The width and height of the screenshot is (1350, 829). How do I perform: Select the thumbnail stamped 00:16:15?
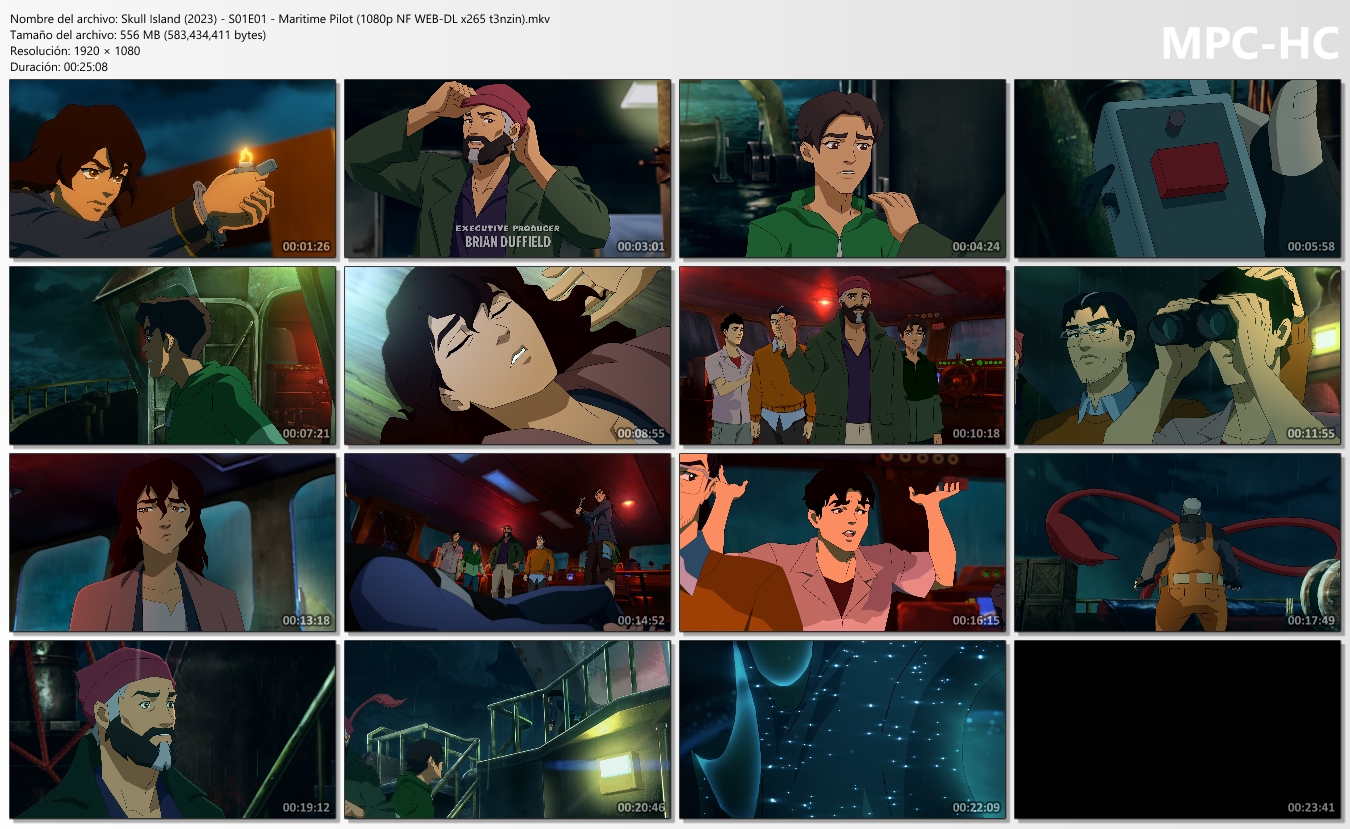tap(843, 543)
